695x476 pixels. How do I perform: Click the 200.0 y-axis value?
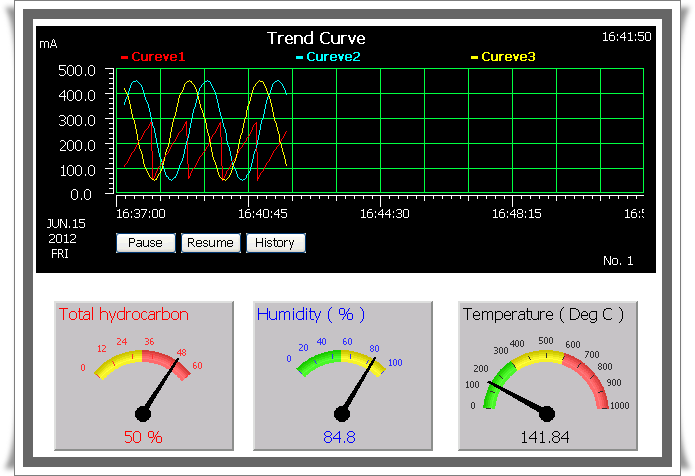[x=77, y=145]
